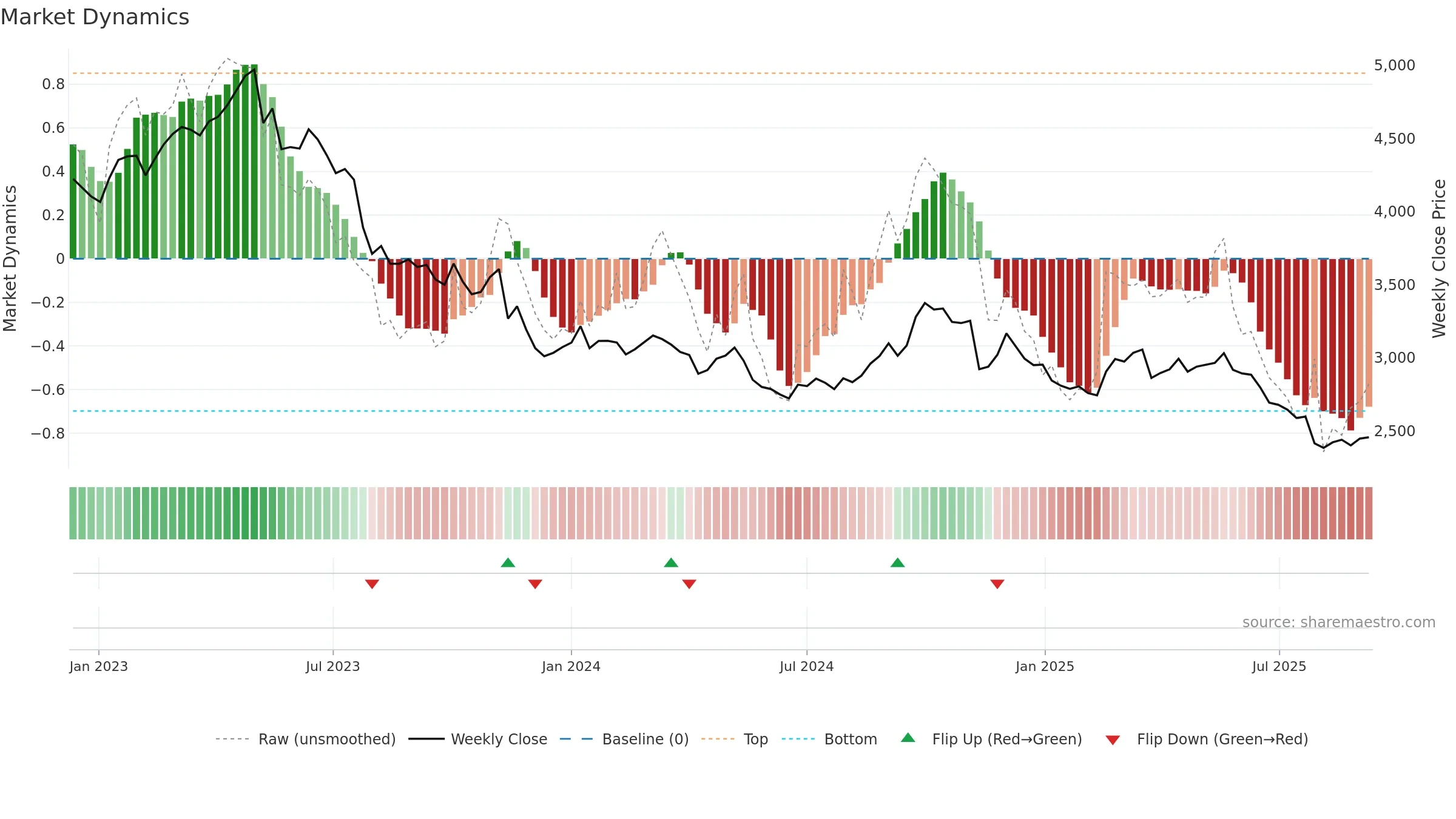Toggle the Baseline (0) legend entry
This screenshot has width=1456, height=819.
coord(624,739)
